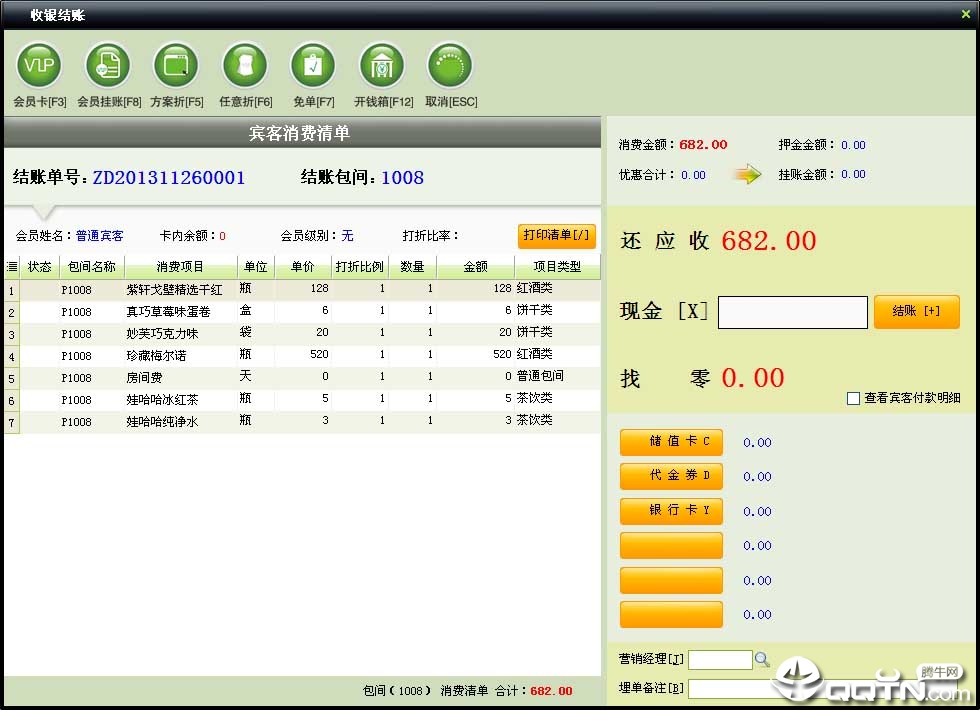Apply 任意折 custom discount icon
Screen dimensions: 980x710
tap(245, 67)
